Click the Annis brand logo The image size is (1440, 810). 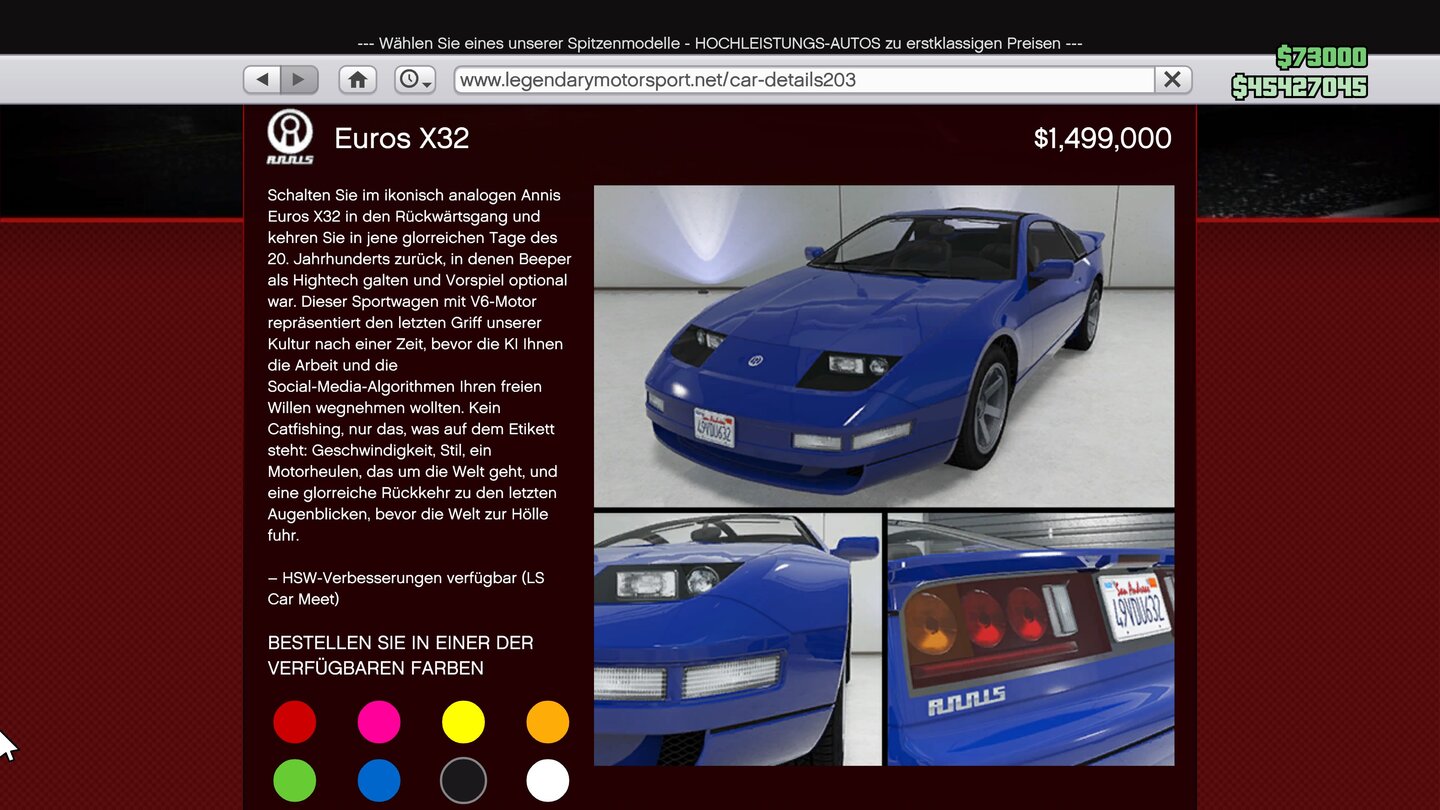290,137
